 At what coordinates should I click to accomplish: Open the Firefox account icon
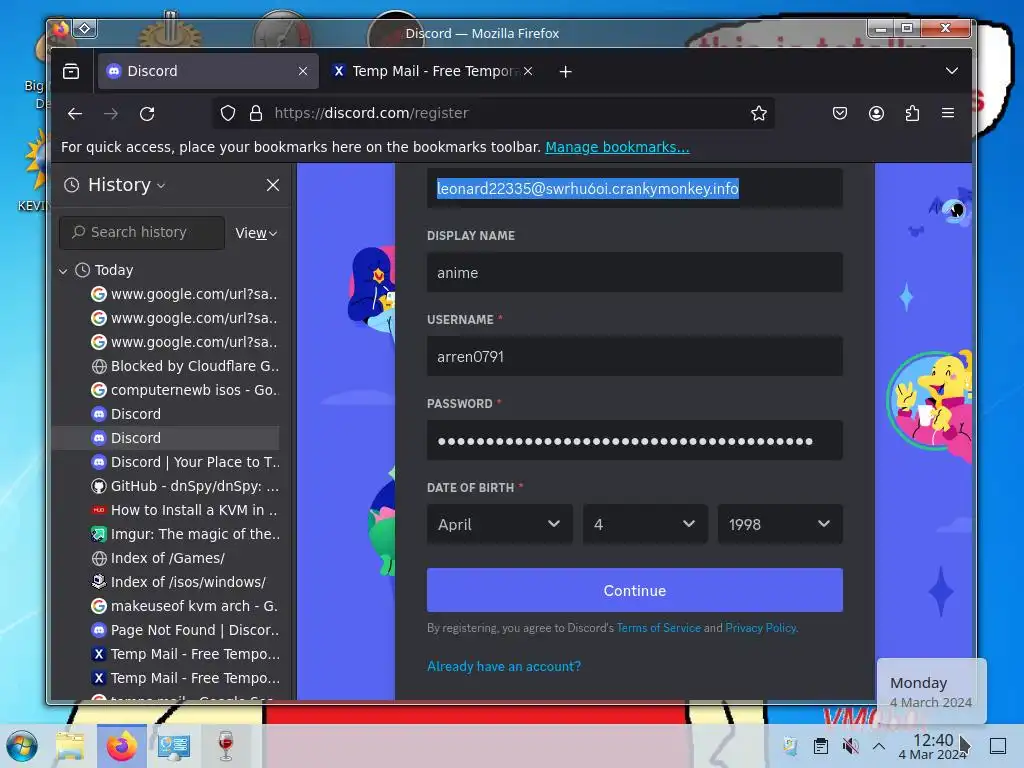(x=876, y=113)
